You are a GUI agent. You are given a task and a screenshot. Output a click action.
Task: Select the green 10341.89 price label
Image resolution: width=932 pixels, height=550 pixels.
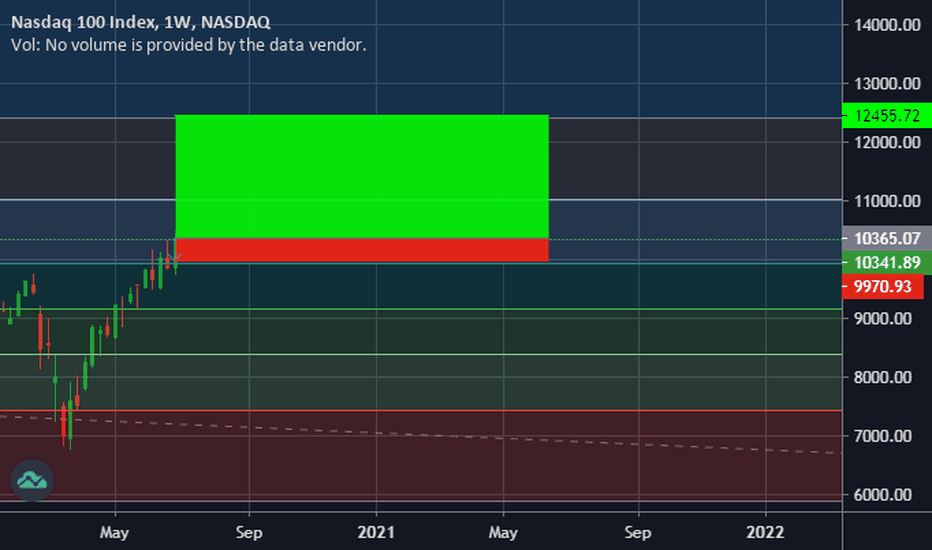coord(887,262)
